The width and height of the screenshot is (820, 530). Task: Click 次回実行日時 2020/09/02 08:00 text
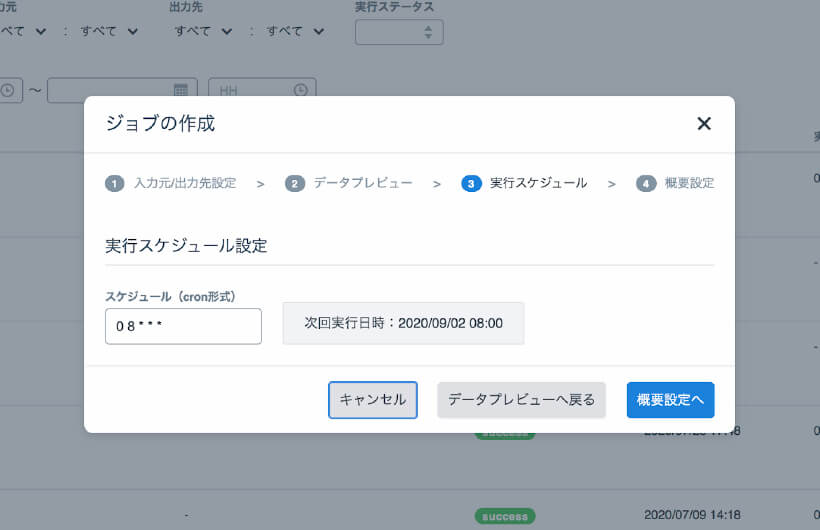[403, 323]
